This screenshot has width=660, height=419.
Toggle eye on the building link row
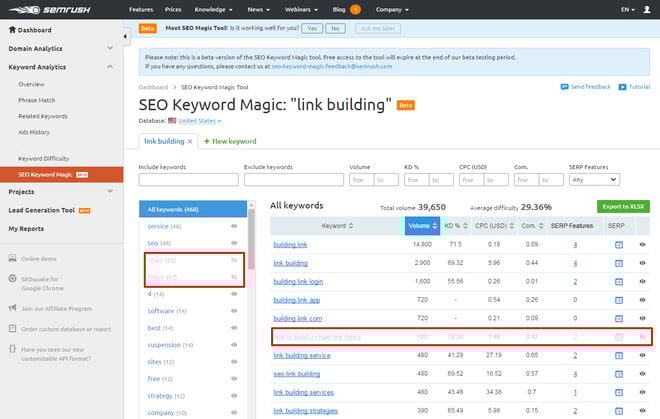642,244
